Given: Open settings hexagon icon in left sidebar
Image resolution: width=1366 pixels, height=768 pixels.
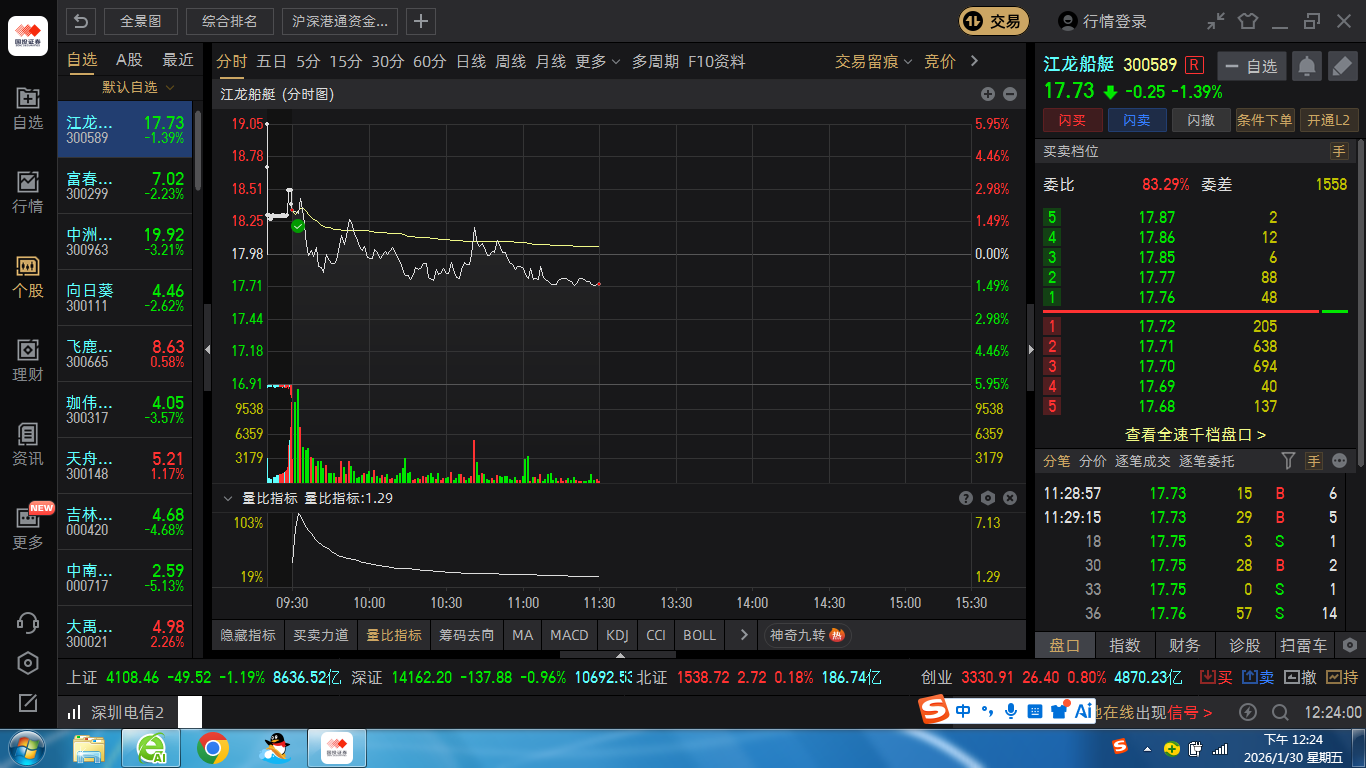Looking at the screenshot, I should (x=28, y=663).
